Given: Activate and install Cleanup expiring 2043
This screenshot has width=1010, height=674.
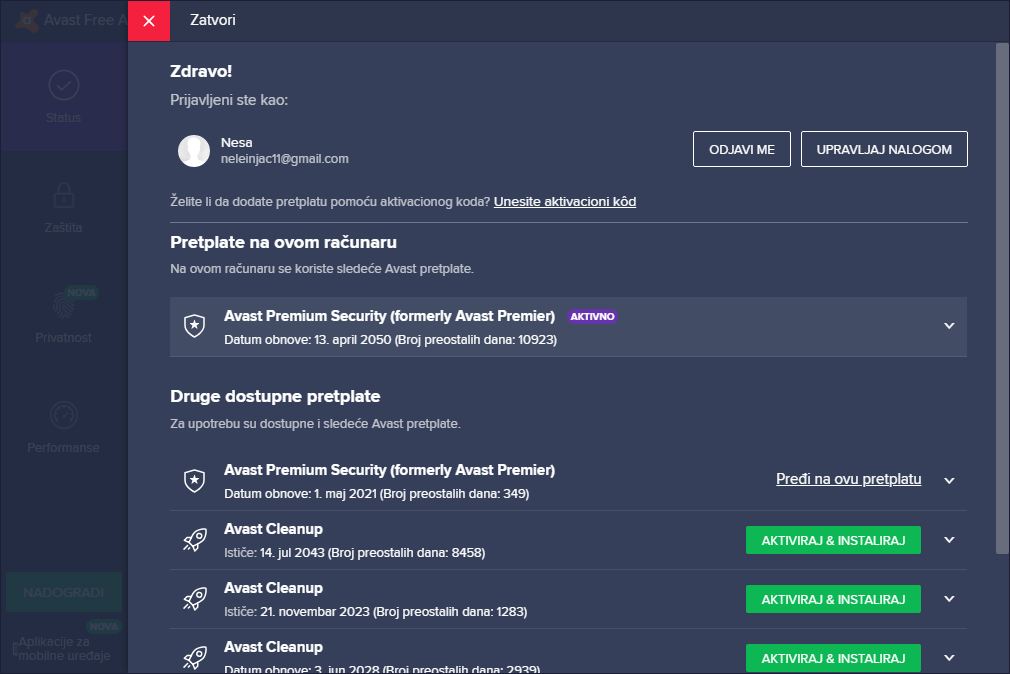Looking at the screenshot, I should tap(833, 540).
